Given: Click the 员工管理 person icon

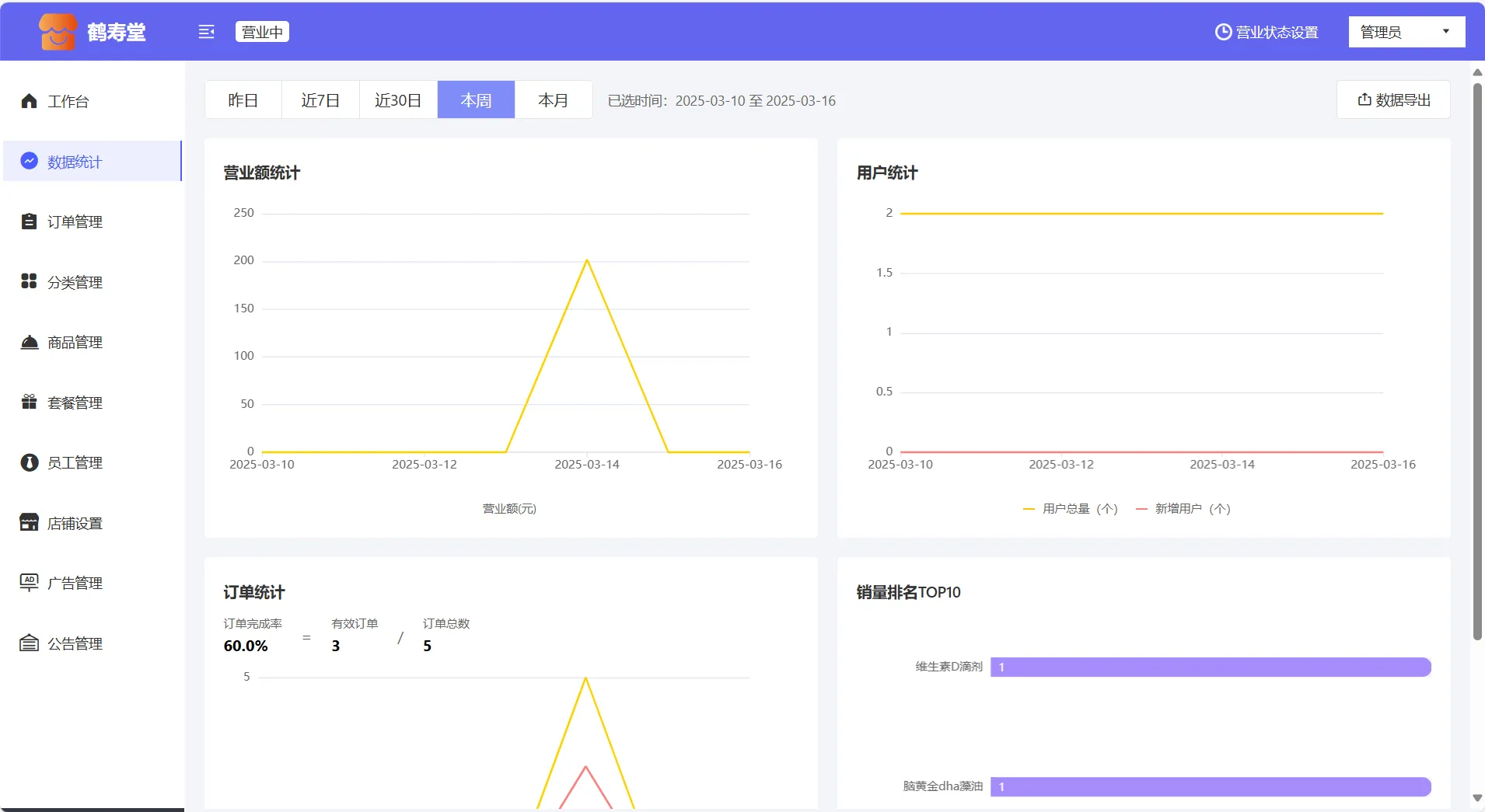Looking at the screenshot, I should pyautogui.click(x=29, y=462).
